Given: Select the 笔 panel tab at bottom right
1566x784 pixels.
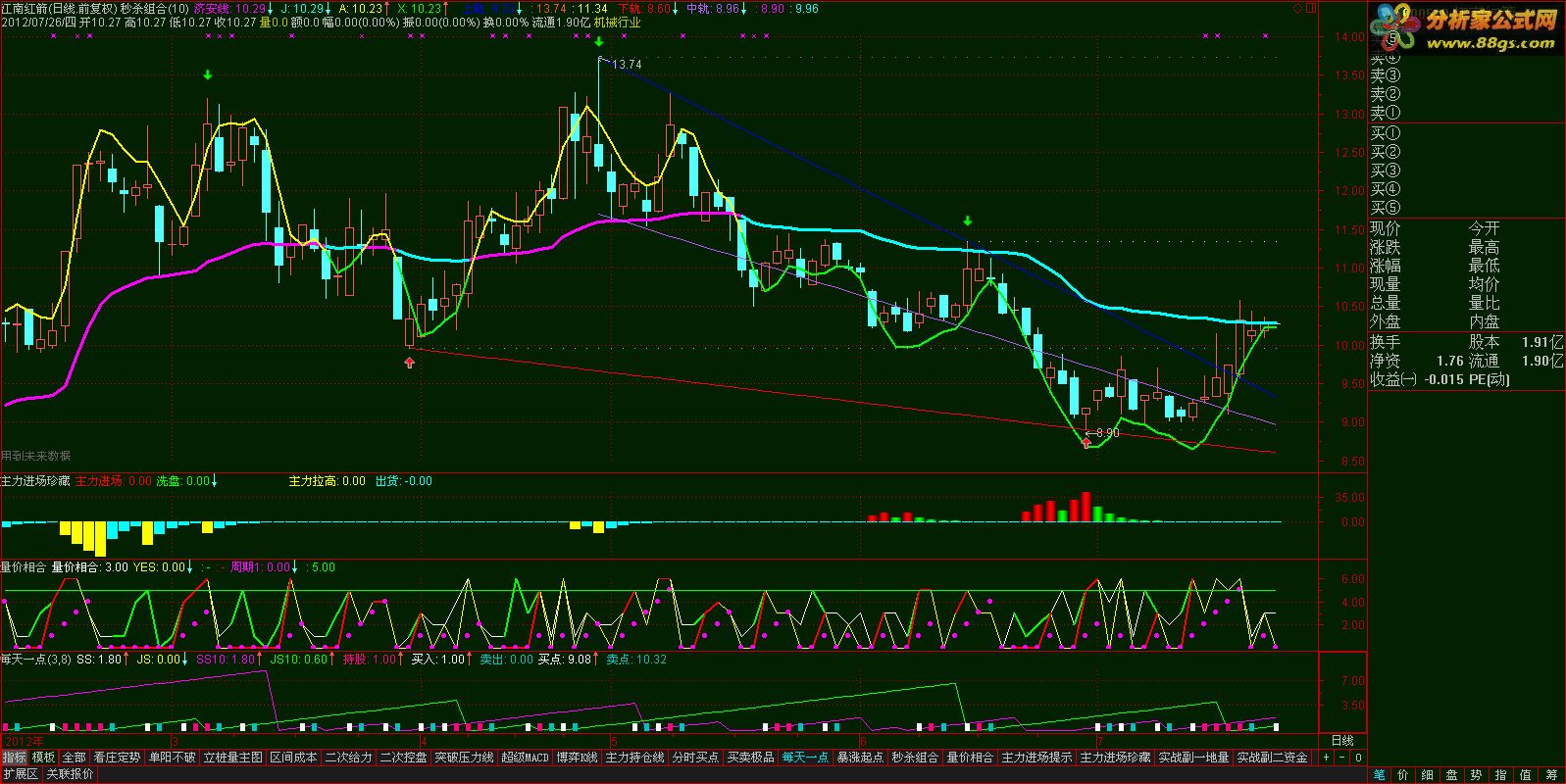Looking at the screenshot, I should point(1381,775).
